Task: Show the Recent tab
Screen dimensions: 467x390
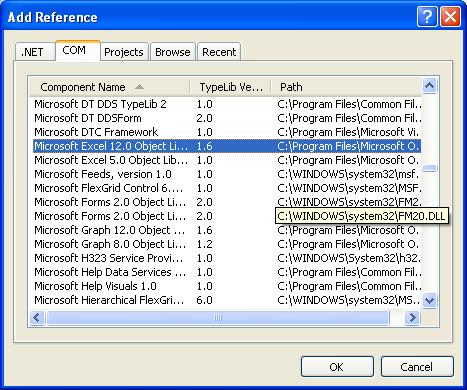Action: click(x=219, y=52)
